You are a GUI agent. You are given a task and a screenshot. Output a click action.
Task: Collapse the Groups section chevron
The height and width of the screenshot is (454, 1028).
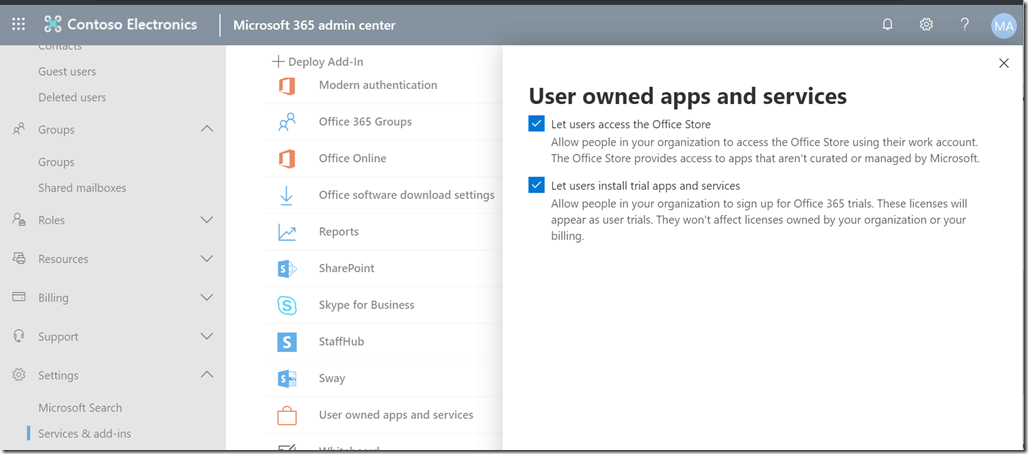tap(207, 129)
